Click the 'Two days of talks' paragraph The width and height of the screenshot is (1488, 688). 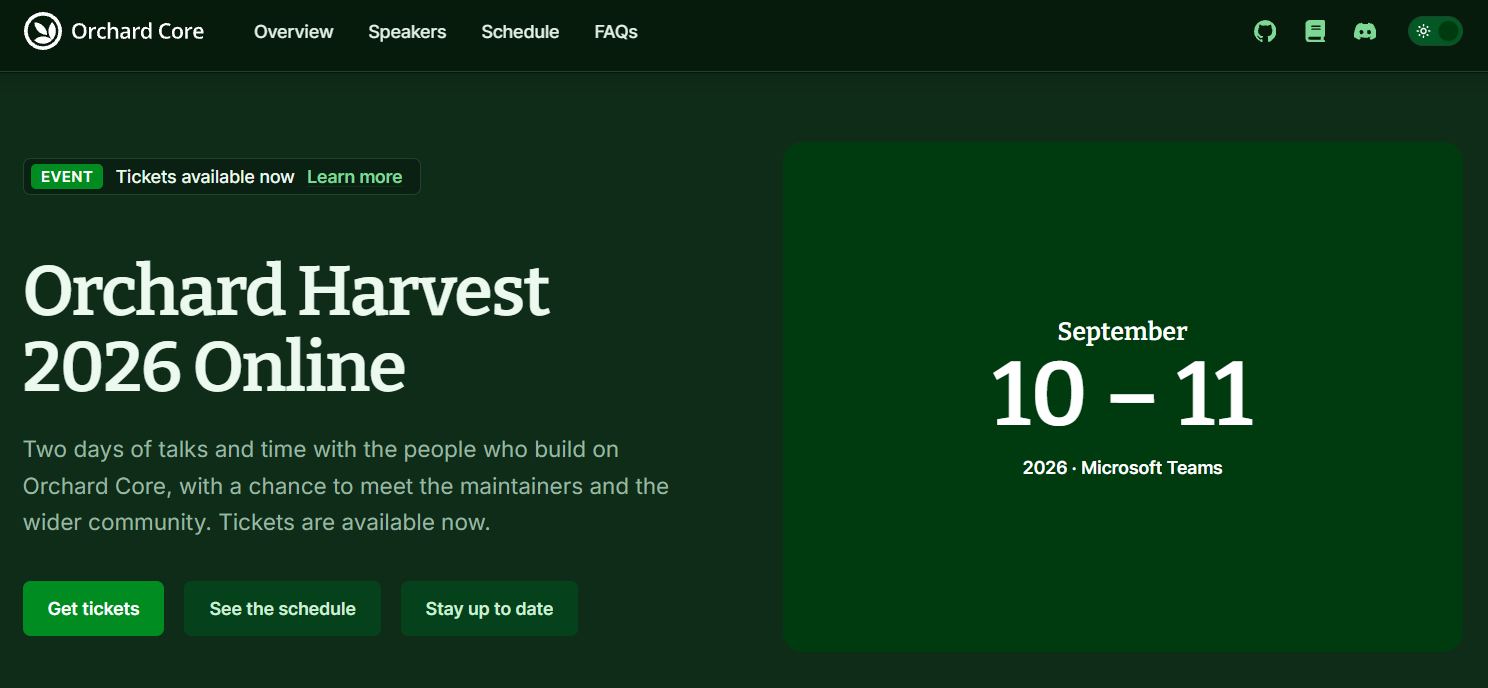coord(346,486)
